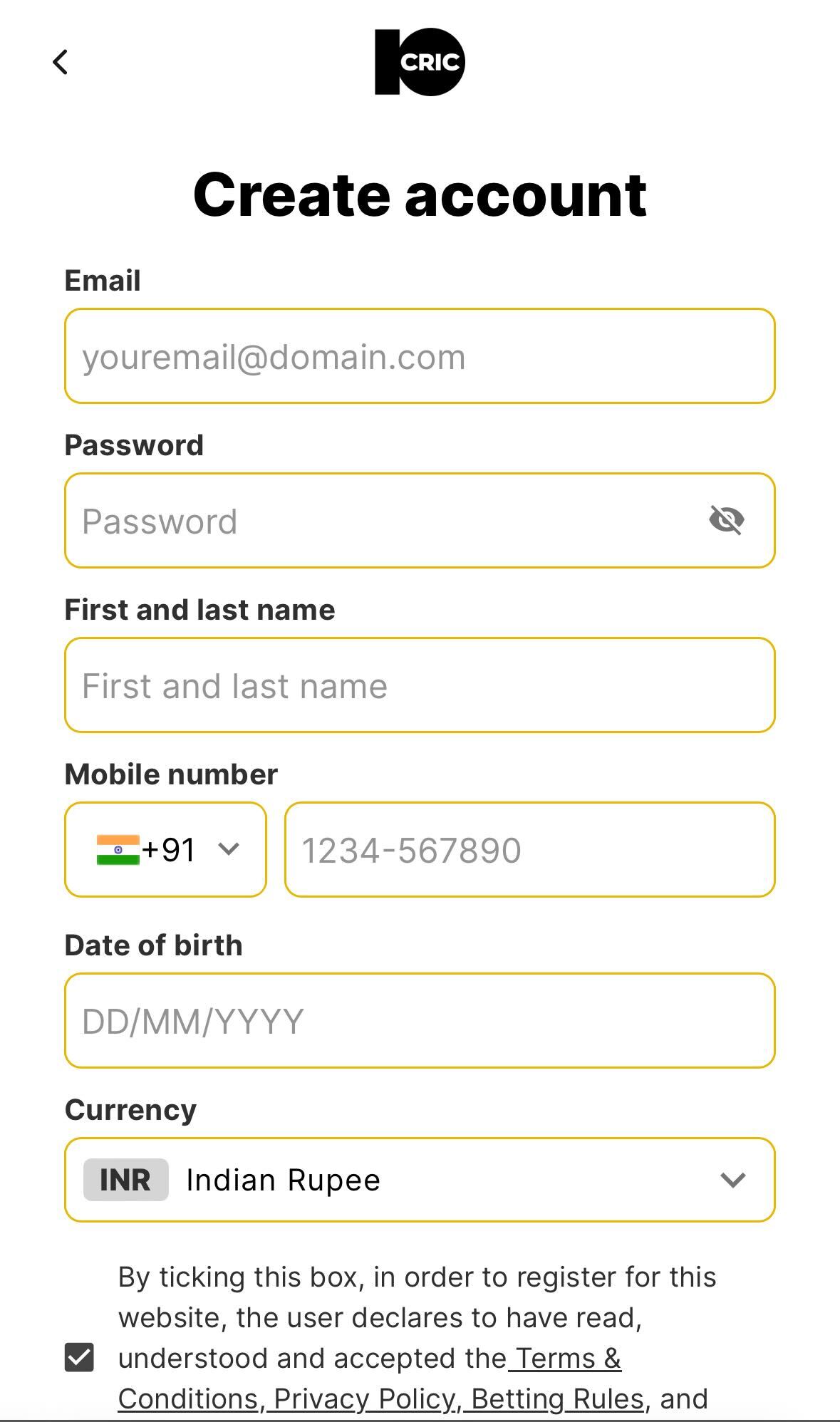Click the back arrow at top left

tap(61, 63)
